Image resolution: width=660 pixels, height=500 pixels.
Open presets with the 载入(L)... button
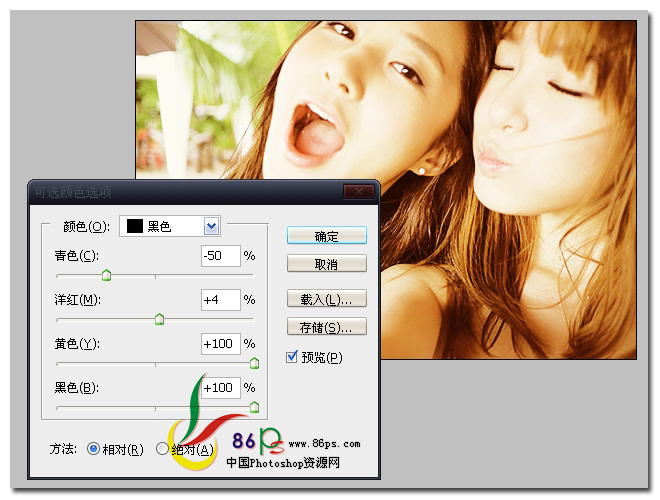[x=326, y=299]
